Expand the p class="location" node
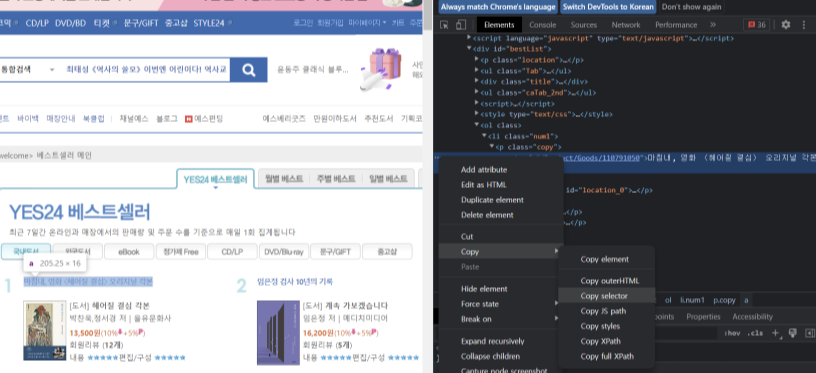The width and height of the screenshot is (816, 373). 477,60
